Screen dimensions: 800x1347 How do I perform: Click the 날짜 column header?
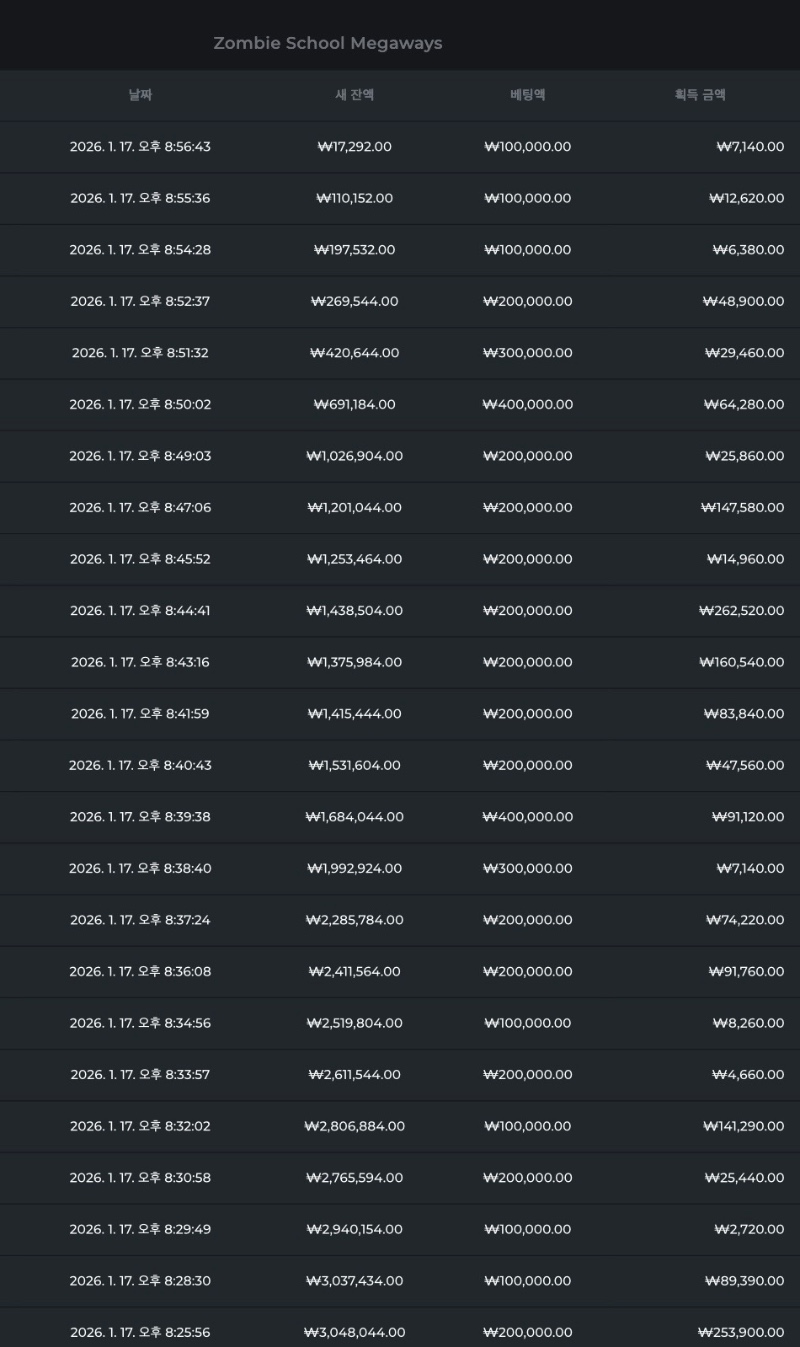(x=140, y=95)
